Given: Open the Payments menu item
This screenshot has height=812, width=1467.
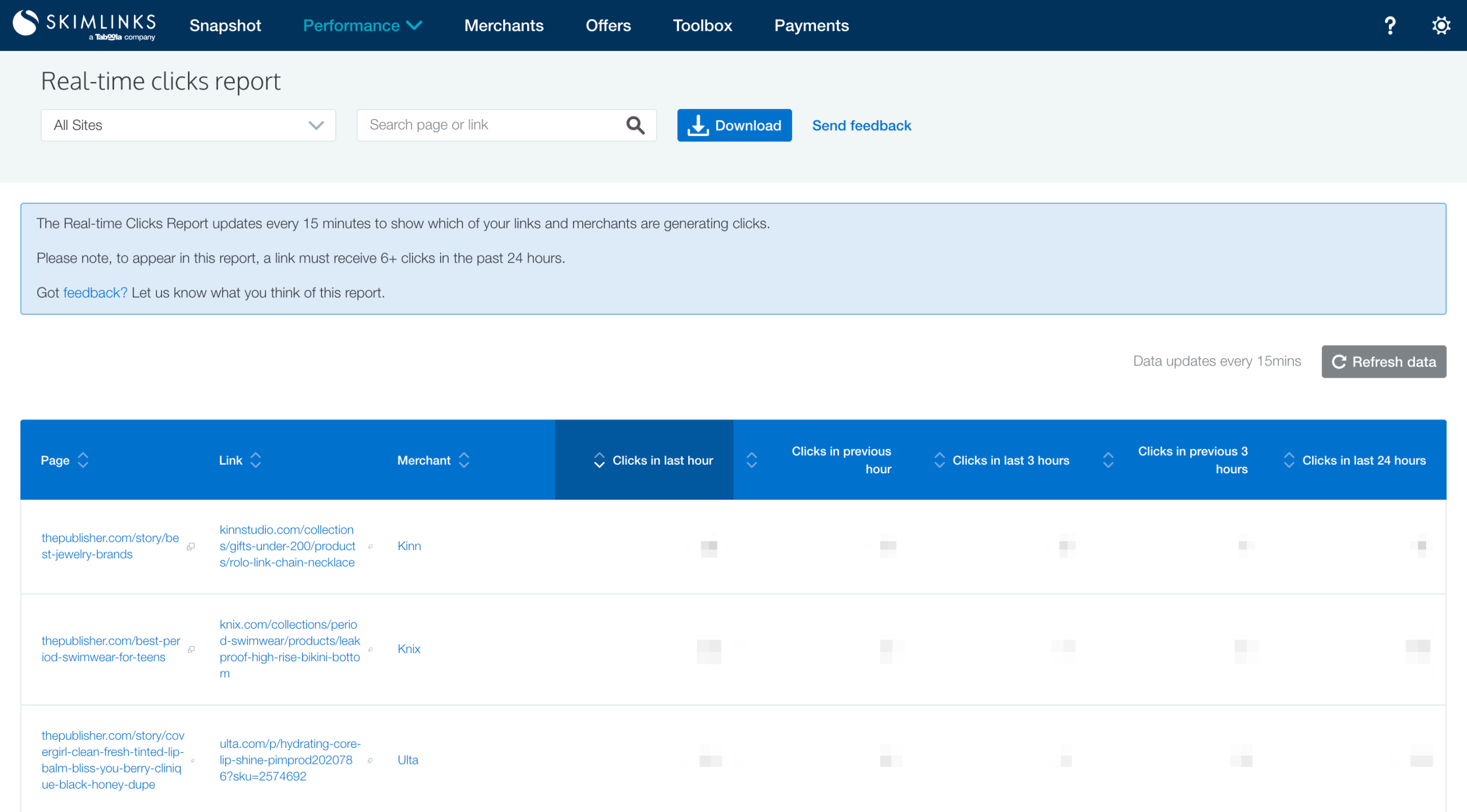Looking at the screenshot, I should [x=811, y=25].
